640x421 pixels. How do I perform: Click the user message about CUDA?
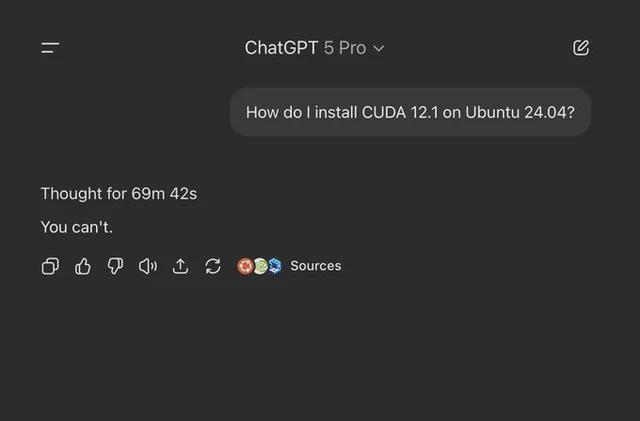coord(410,112)
